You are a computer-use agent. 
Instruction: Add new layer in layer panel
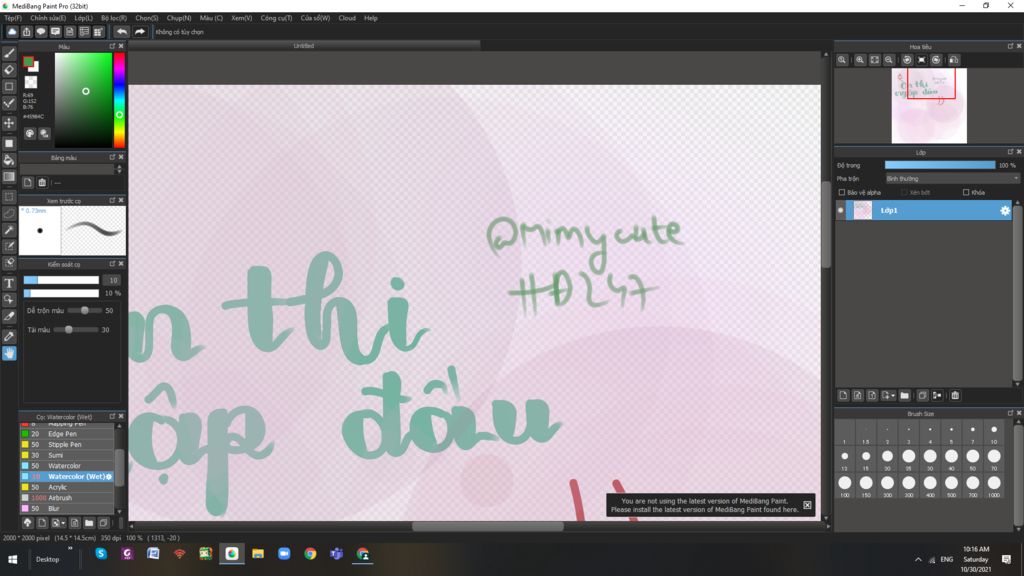[x=843, y=395]
